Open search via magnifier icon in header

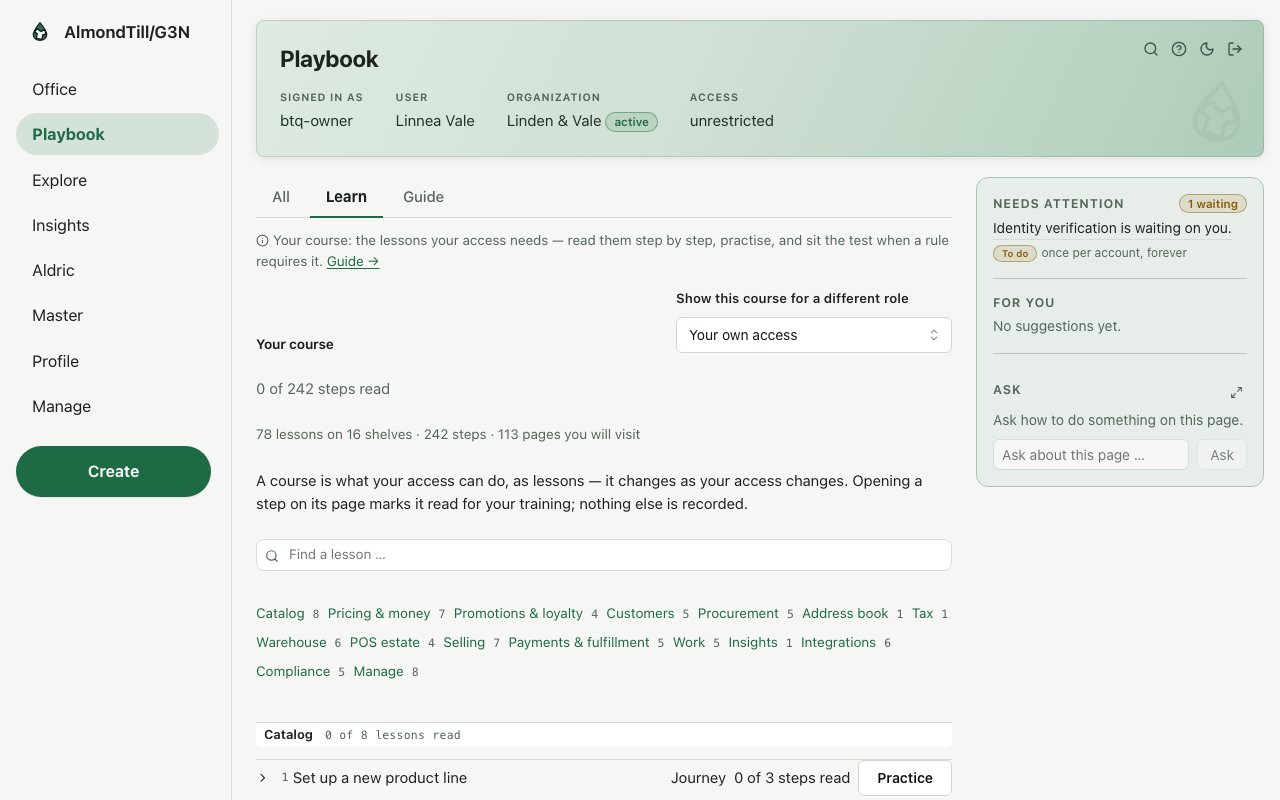(1151, 49)
